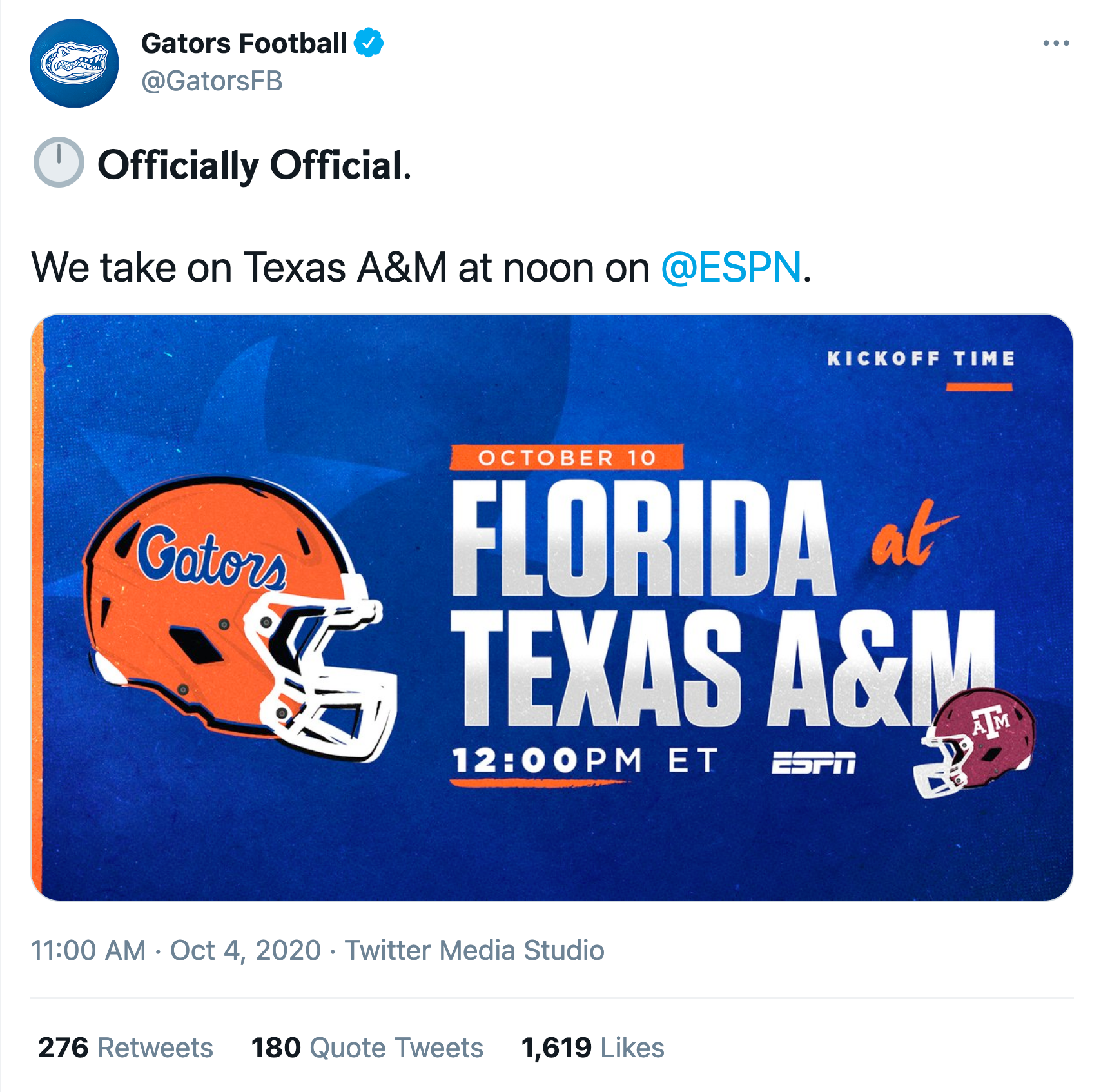
Task: View the 276 Retweets list
Action: [x=126, y=1048]
